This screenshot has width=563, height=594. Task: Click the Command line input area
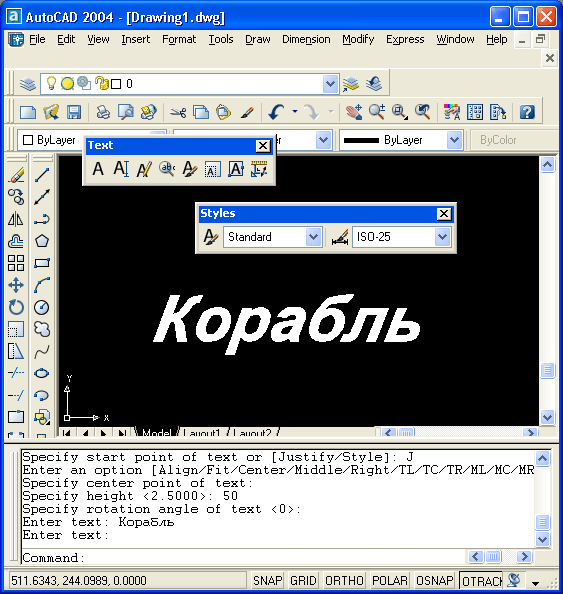(x=242, y=558)
